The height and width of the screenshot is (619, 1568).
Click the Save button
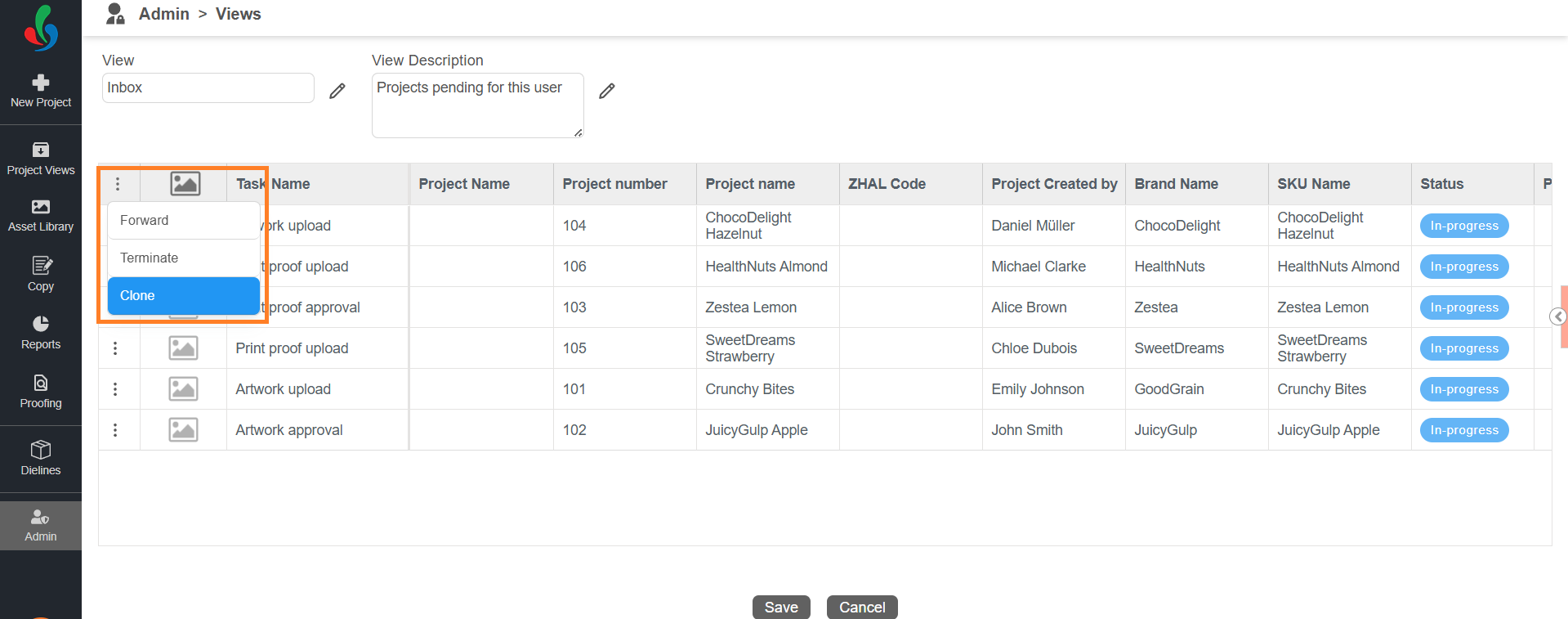[x=781, y=607]
